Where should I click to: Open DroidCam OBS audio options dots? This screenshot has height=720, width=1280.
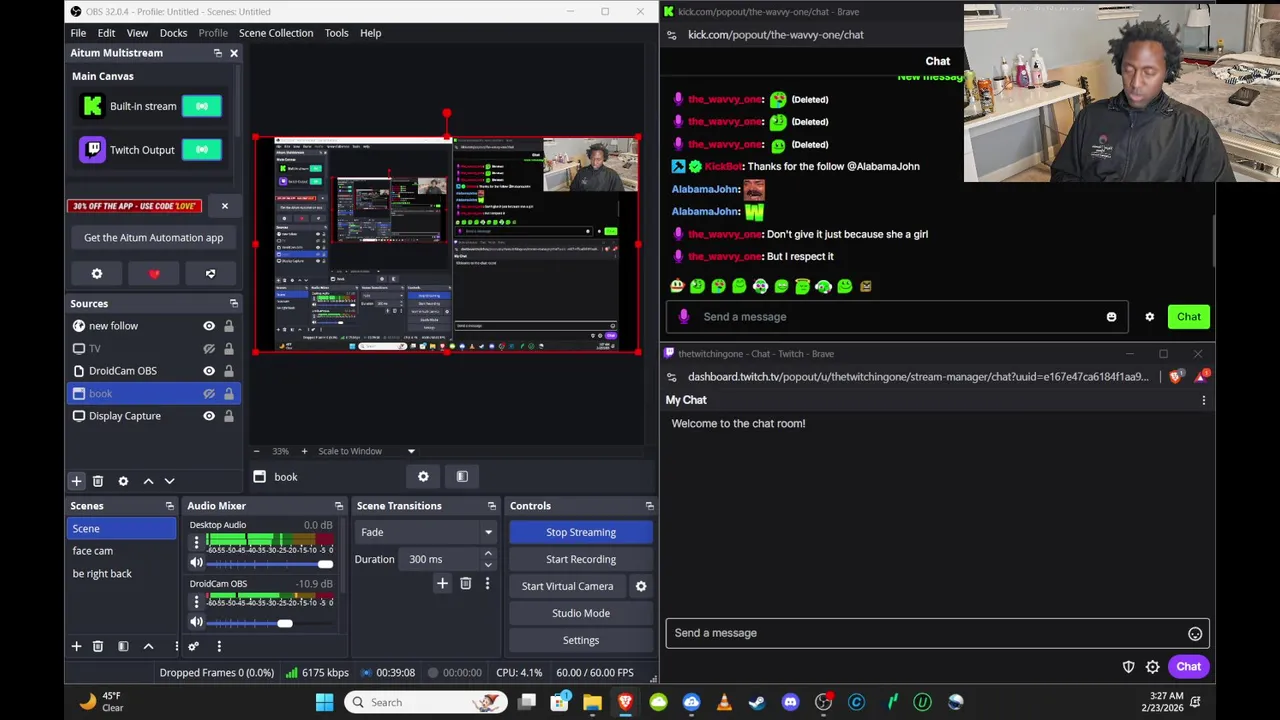(197, 601)
